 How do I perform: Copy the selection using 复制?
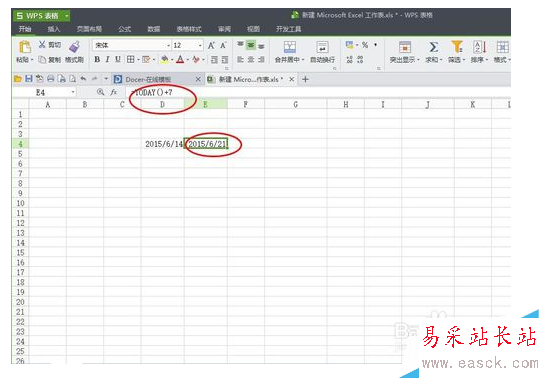click(49, 59)
